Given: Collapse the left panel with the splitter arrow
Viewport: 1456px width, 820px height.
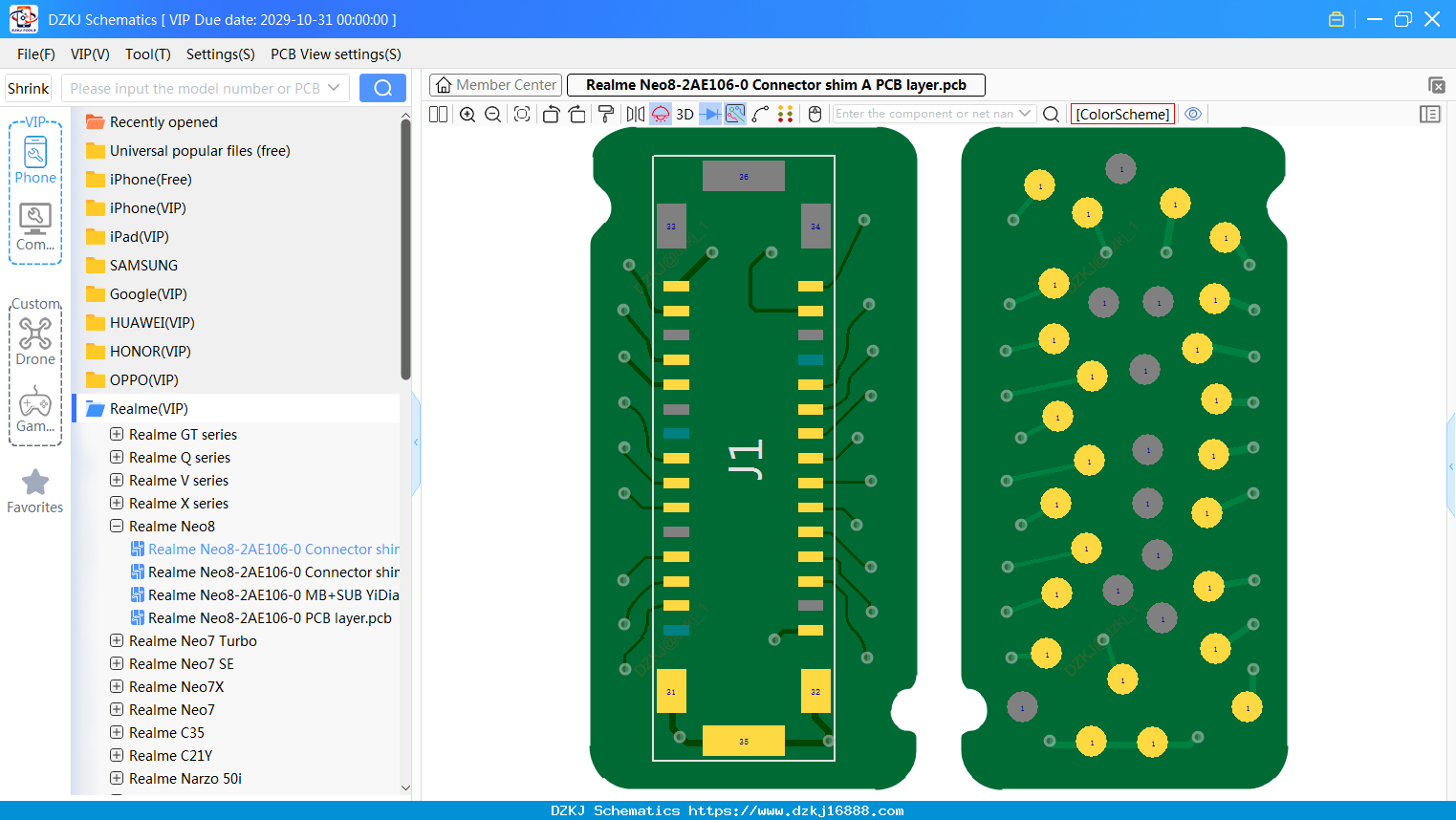Looking at the screenshot, I should click(416, 442).
